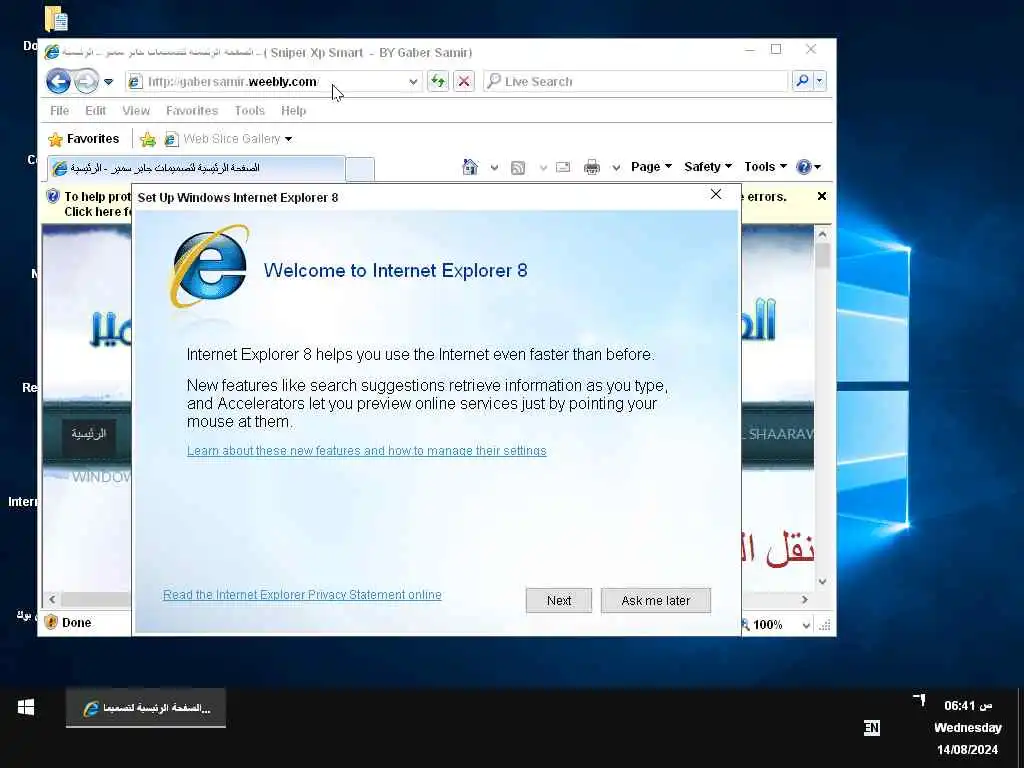Image resolution: width=1024 pixels, height=768 pixels.
Task: Open the View menu
Action: point(136,111)
